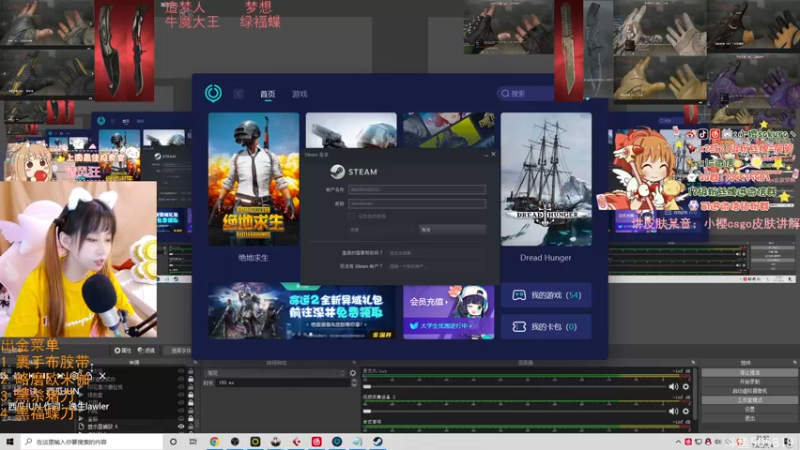Undock the 转场特效 panel using its float icon
Screen dimensions: 800x450
pos(354,363)
